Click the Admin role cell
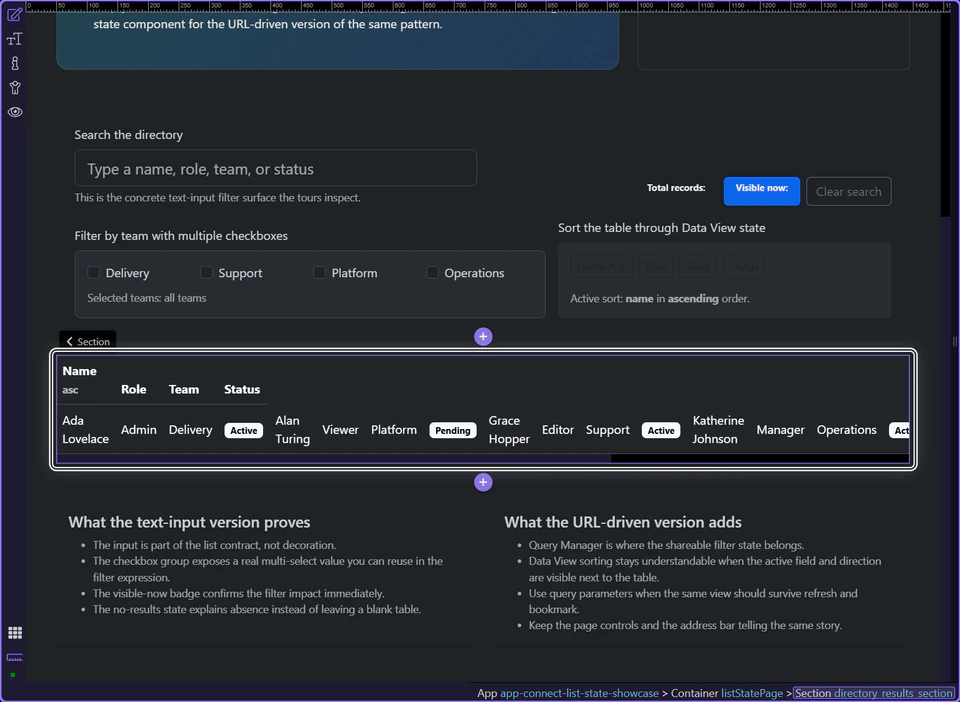This screenshot has height=702, width=960. (x=138, y=430)
